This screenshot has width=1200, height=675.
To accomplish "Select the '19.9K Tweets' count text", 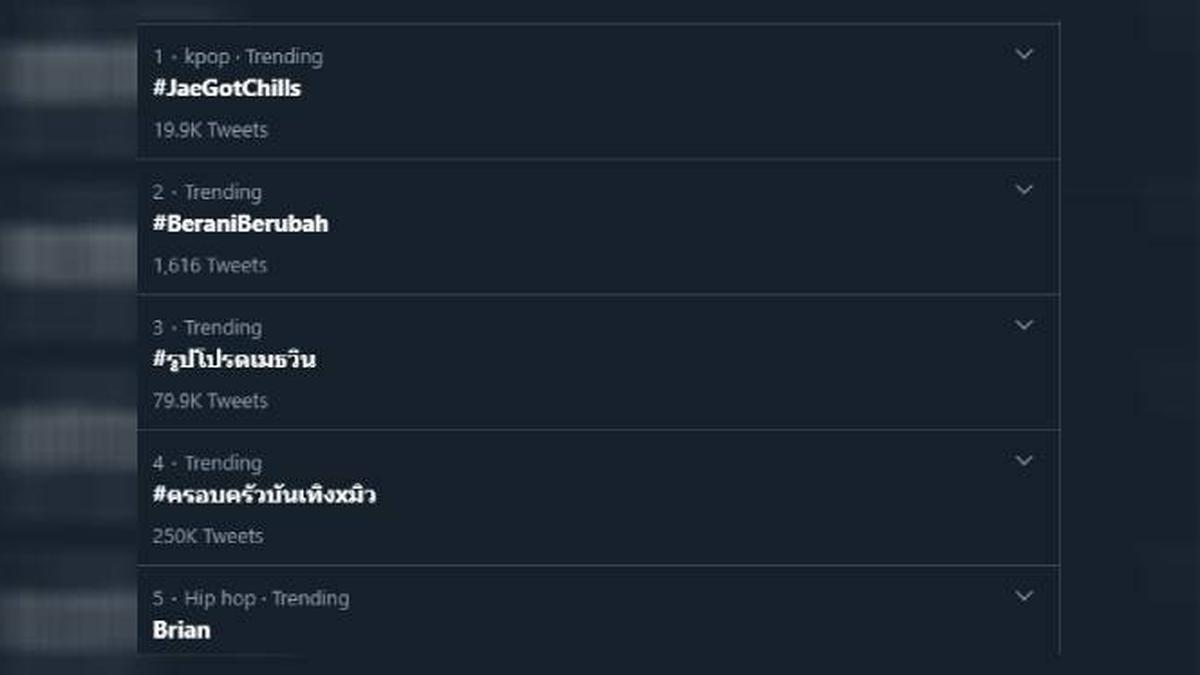I will 208,130.
